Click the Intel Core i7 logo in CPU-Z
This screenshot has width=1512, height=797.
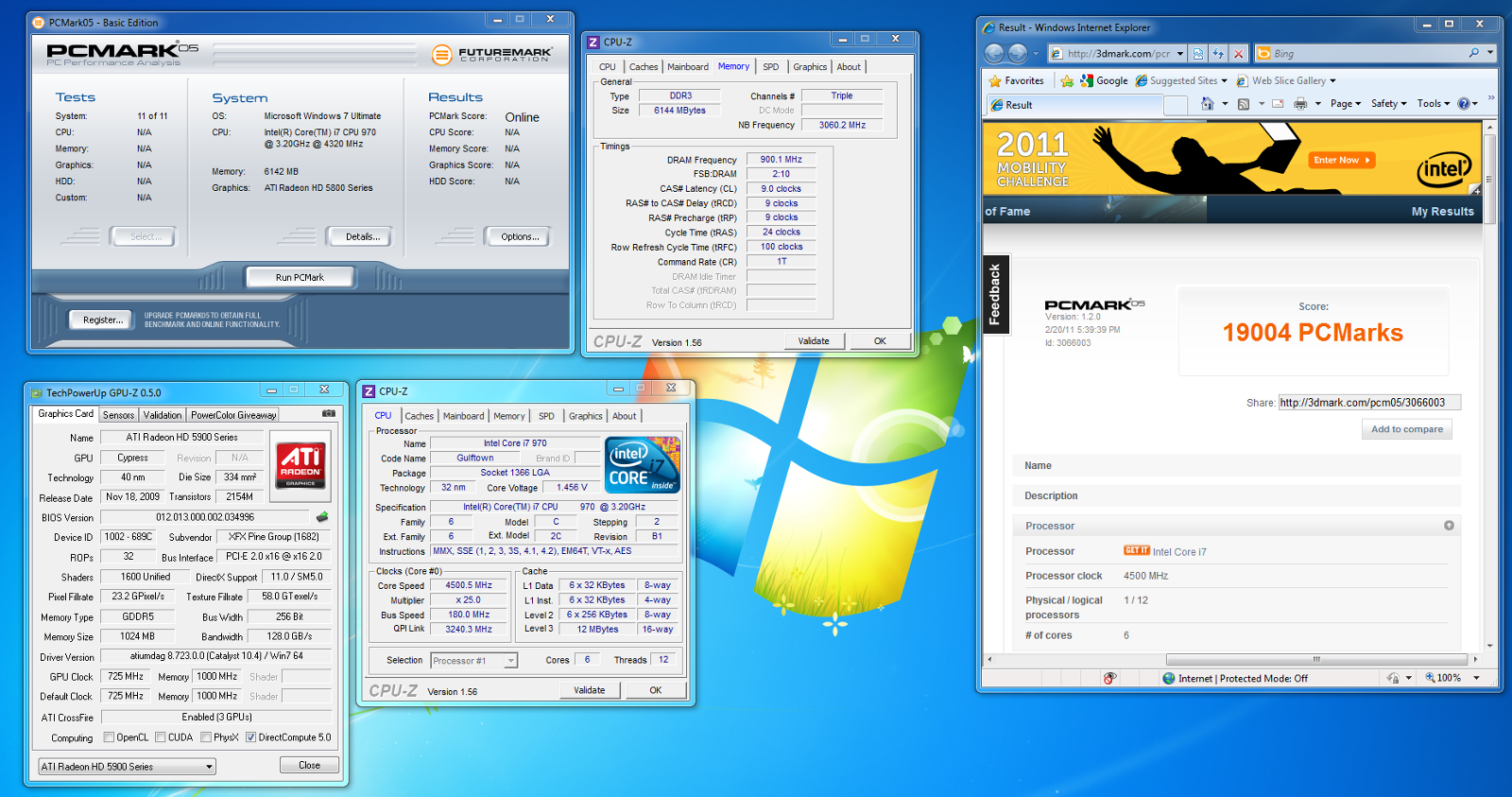[643, 464]
